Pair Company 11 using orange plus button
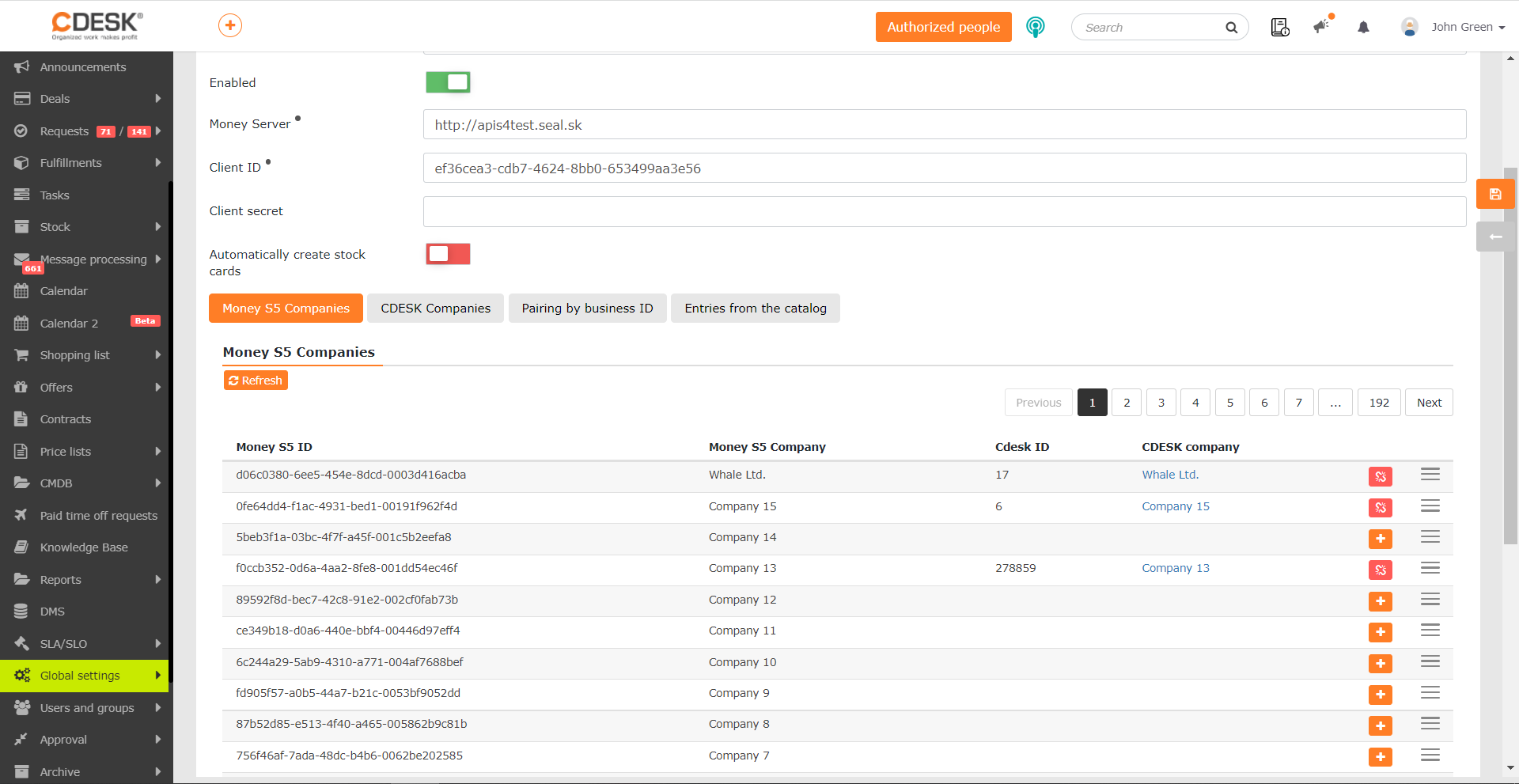Image resolution: width=1519 pixels, height=784 pixels. (1381, 632)
